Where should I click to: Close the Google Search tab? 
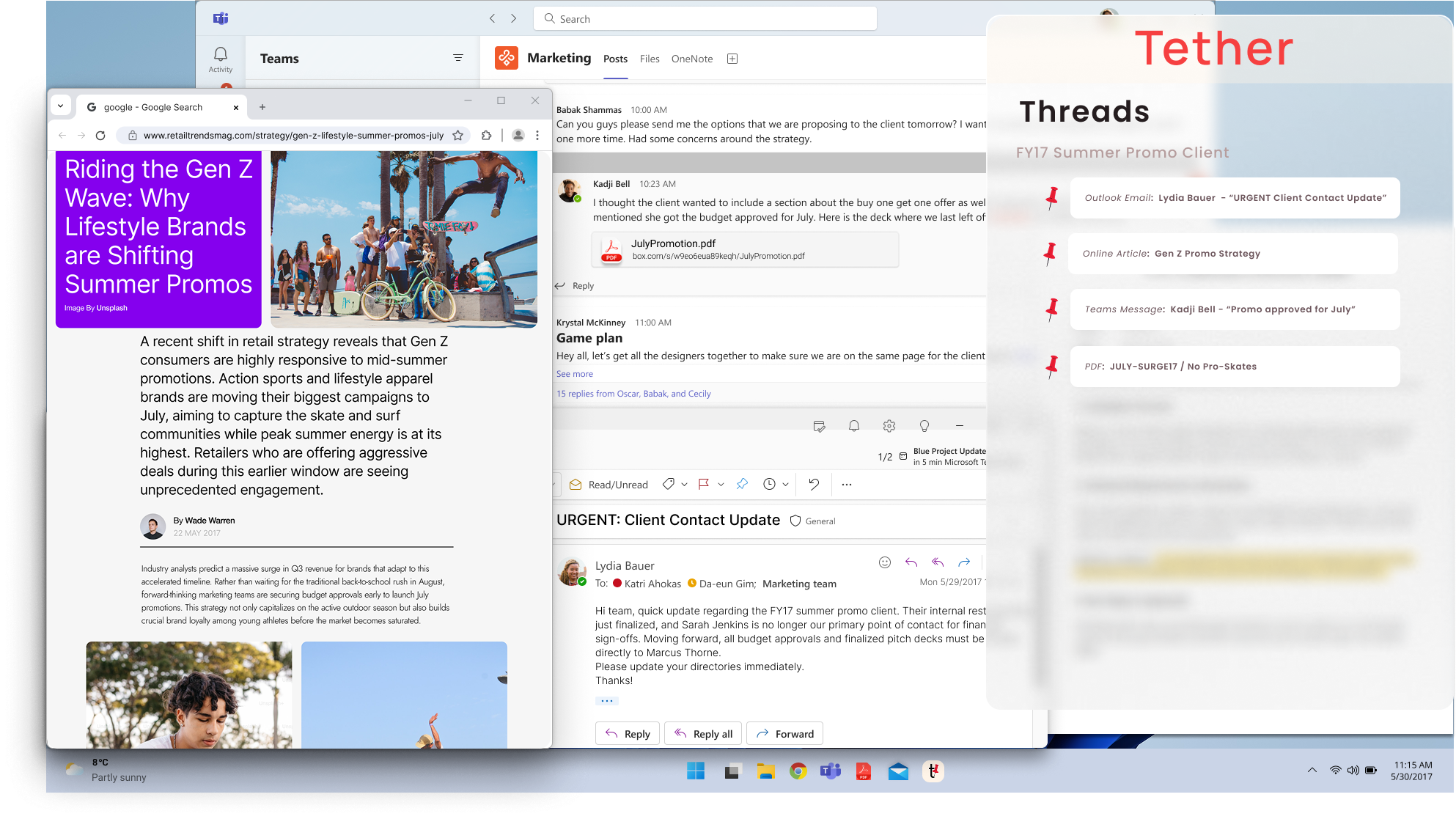[x=236, y=107]
